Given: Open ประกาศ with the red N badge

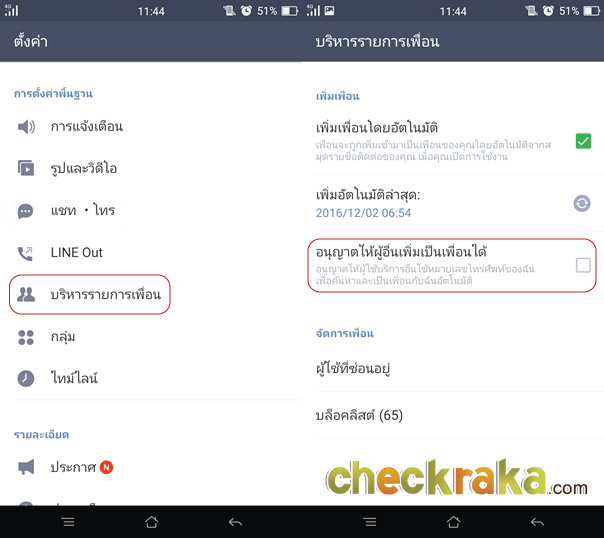Looking at the screenshot, I should (x=151, y=467).
